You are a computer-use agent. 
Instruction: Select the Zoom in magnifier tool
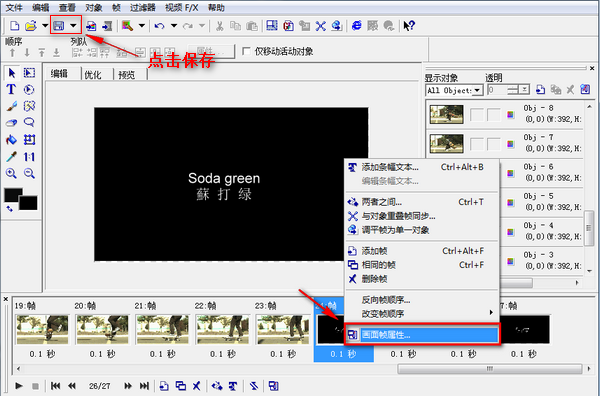click(x=11, y=173)
